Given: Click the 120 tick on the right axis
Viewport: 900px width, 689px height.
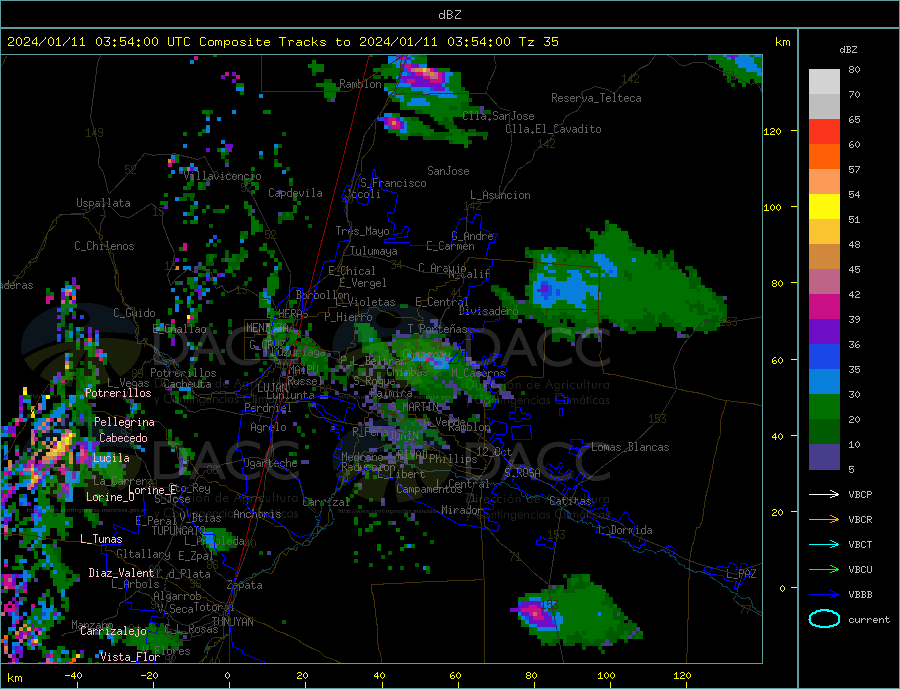Looking at the screenshot, I should [x=772, y=131].
